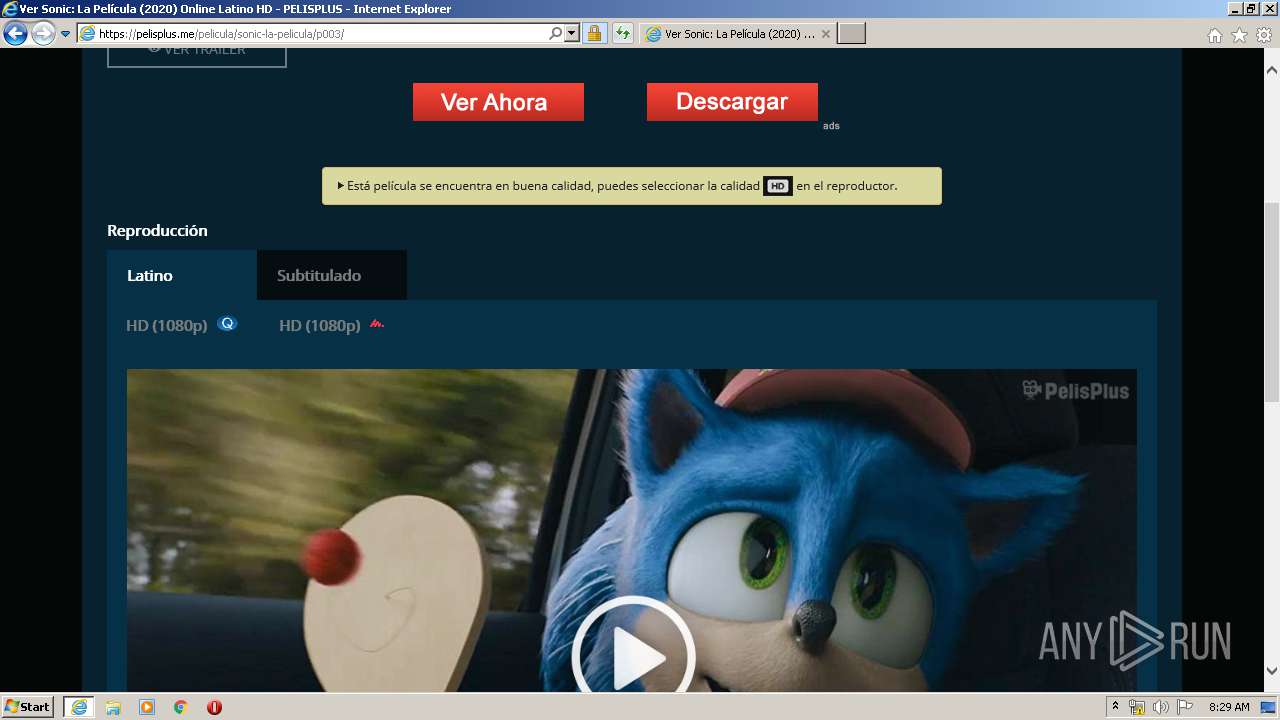1280x720 pixels.
Task: Click the security lock icon
Action: tap(594, 34)
